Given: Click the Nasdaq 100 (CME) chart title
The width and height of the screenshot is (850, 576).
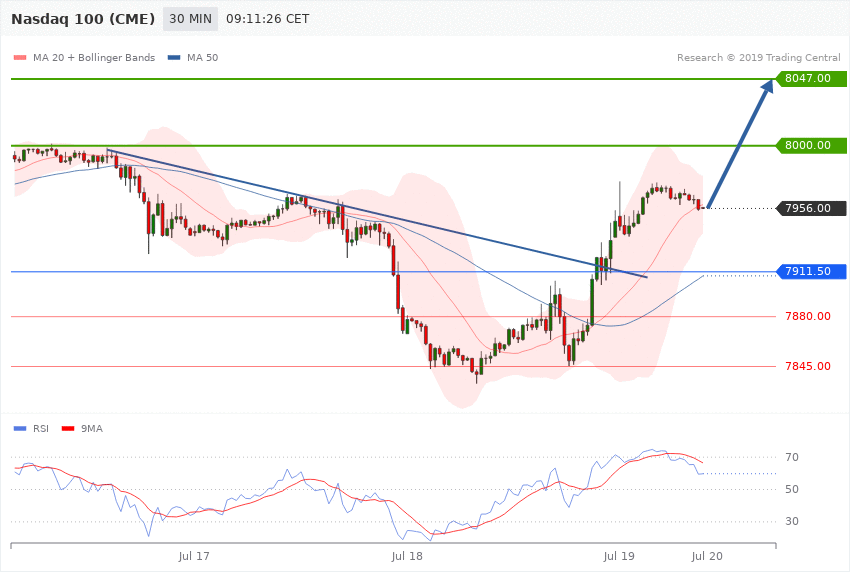Looking at the screenshot, I should (83, 19).
